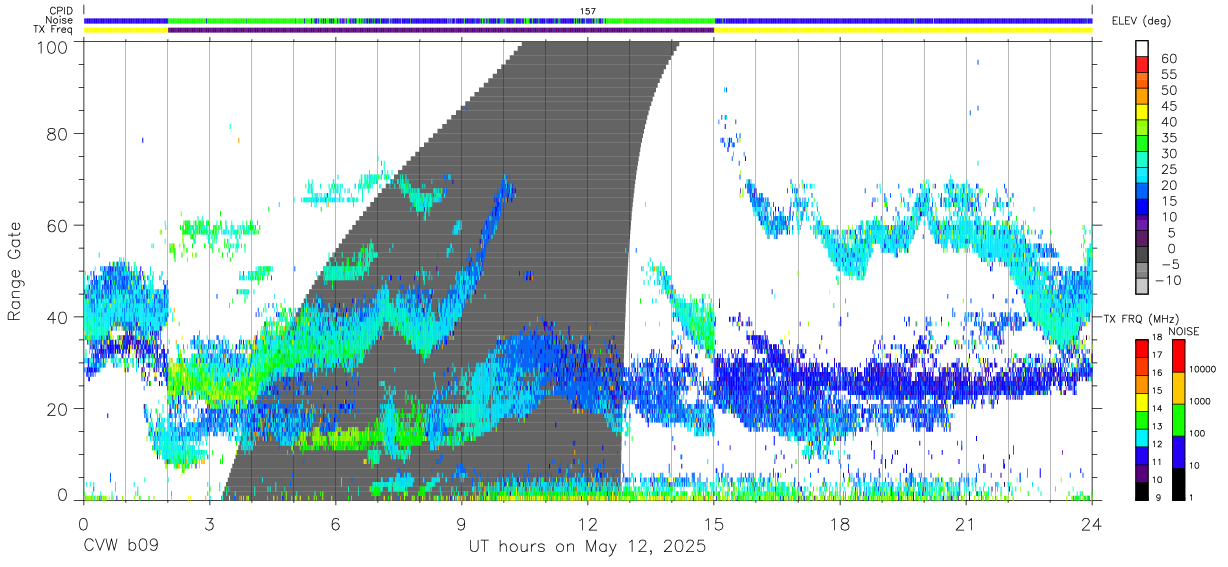The image size is (1228, 567).
Task: Select the red 55–60 elevation colorbar segment
Action: (1143, 66)
